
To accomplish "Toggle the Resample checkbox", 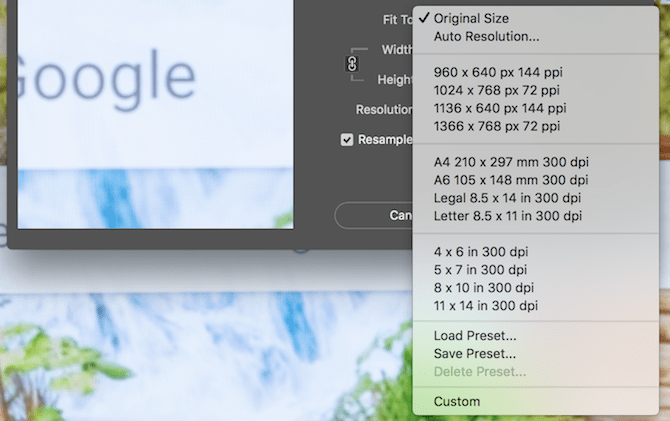I will point(348,140).
